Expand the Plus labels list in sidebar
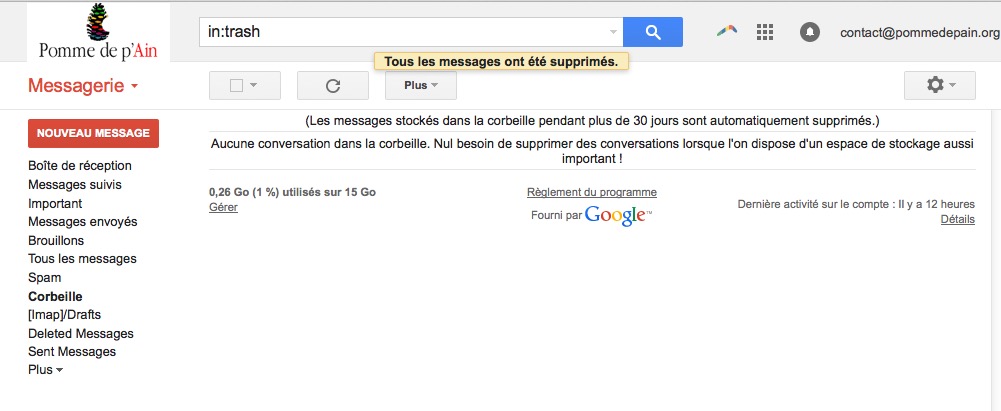Screen dimensions: 1001x411 [x=45, y=370]
